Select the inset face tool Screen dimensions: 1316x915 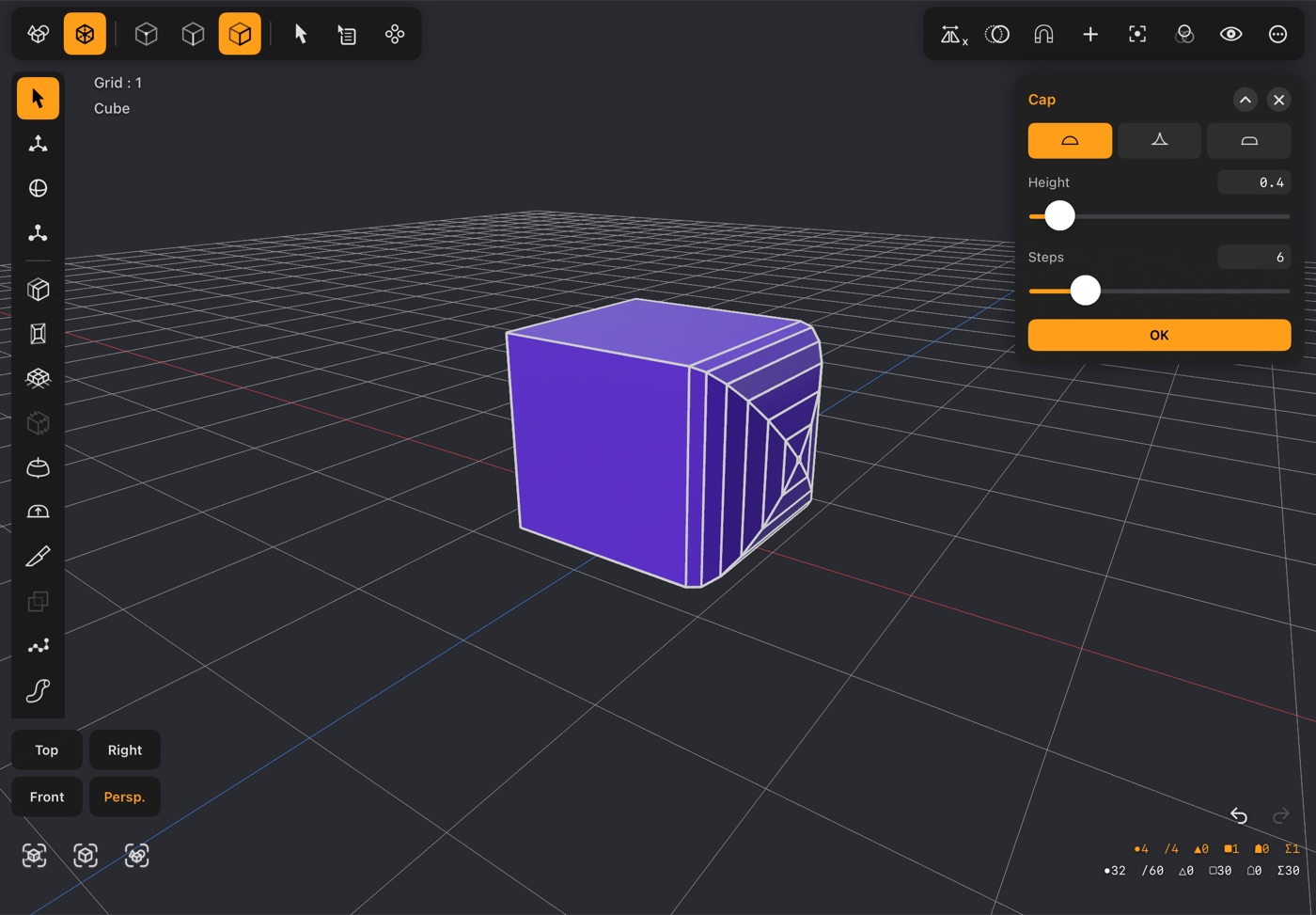(38, 334)
